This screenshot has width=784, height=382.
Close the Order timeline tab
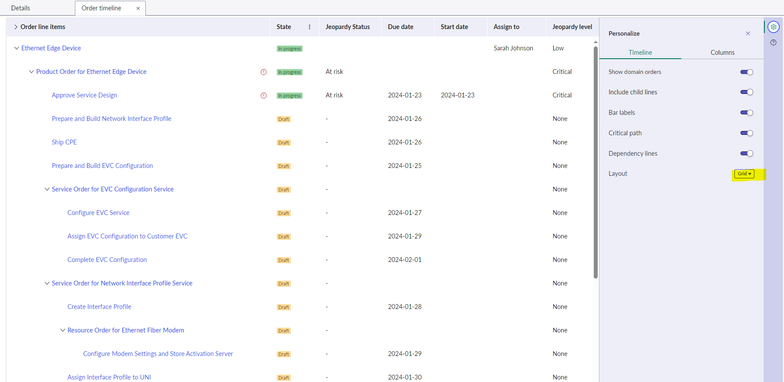point(138,8)
